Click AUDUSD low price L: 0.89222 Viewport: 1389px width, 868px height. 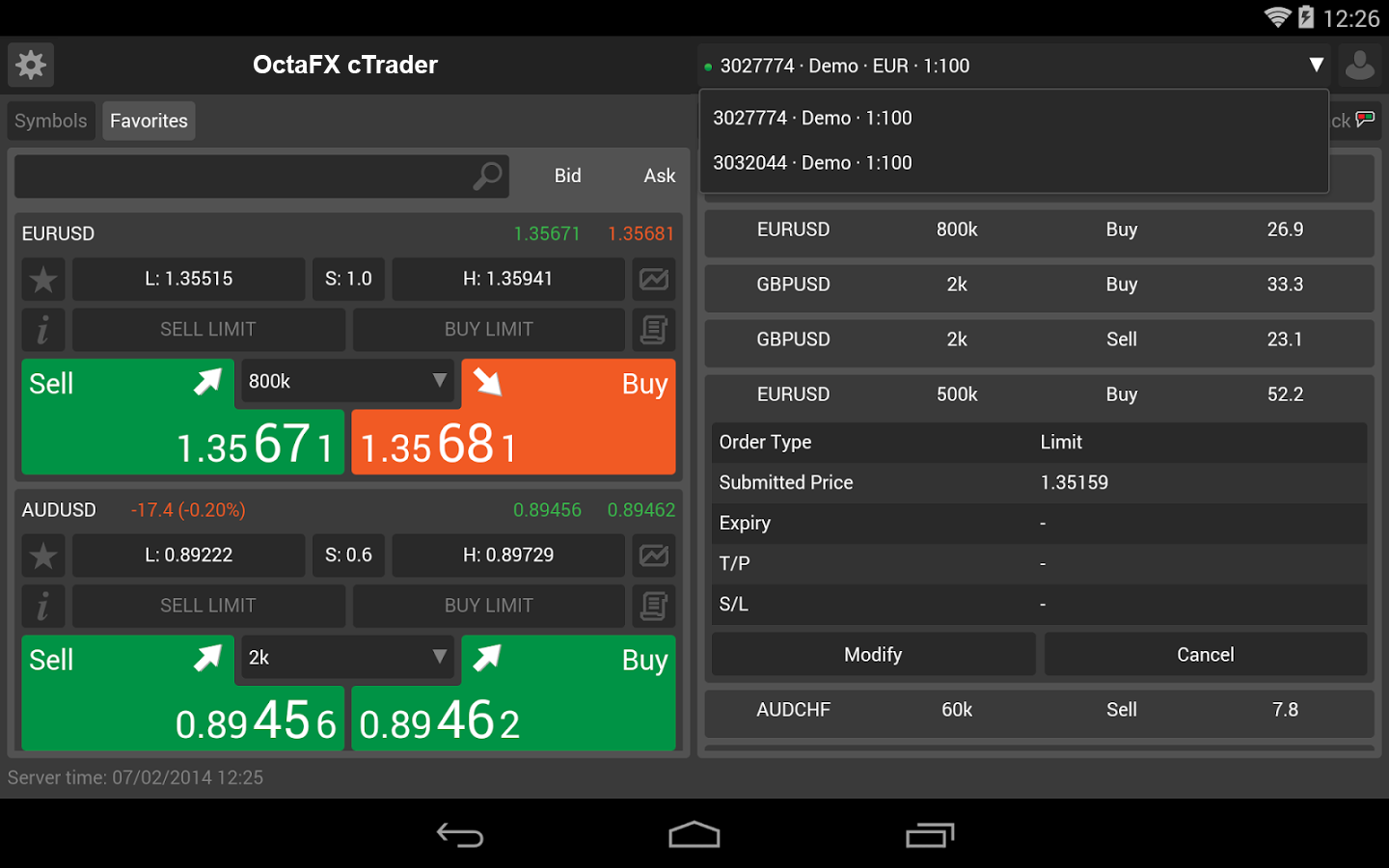(189, 556)
